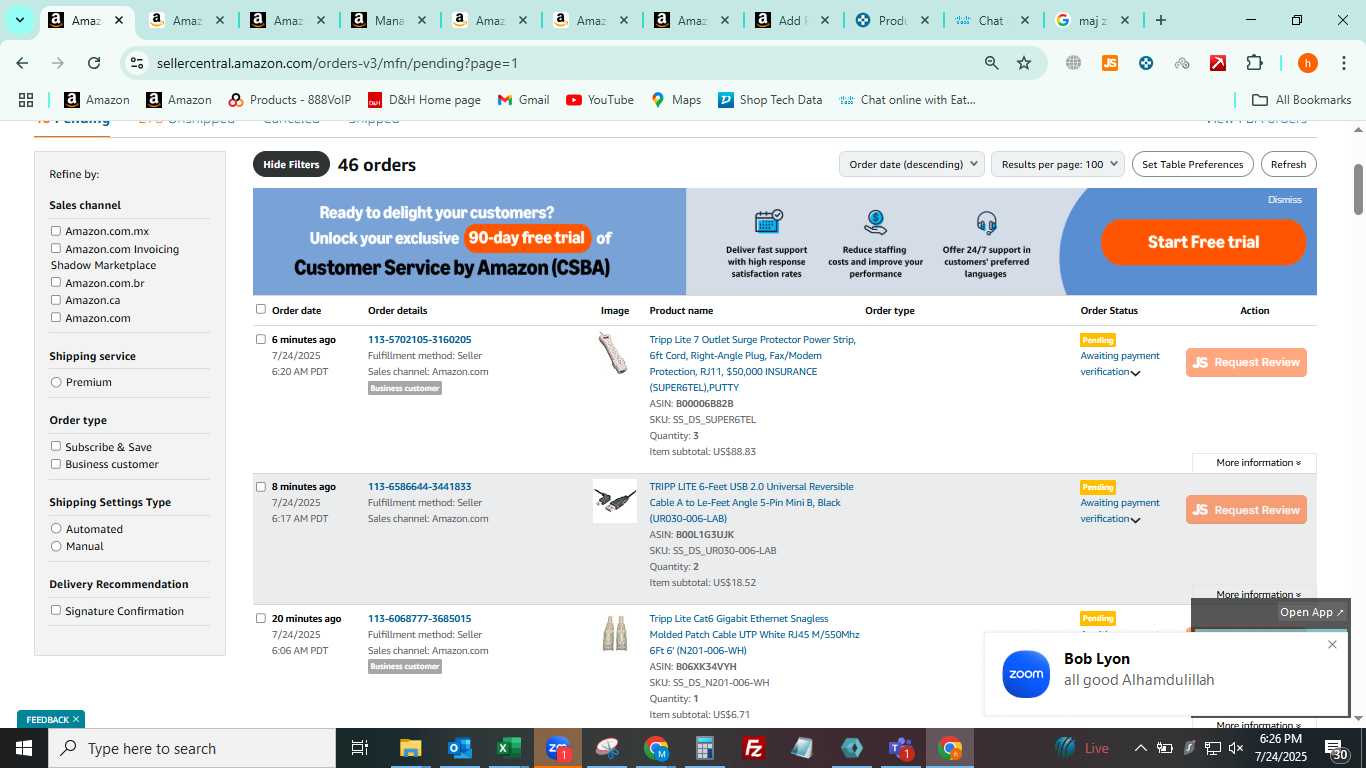Screen dimensions: 1366x768
Task: Check the Amazon.com Invoicing Shadow Marketplace filter
Action: click(x=56, y=248)
